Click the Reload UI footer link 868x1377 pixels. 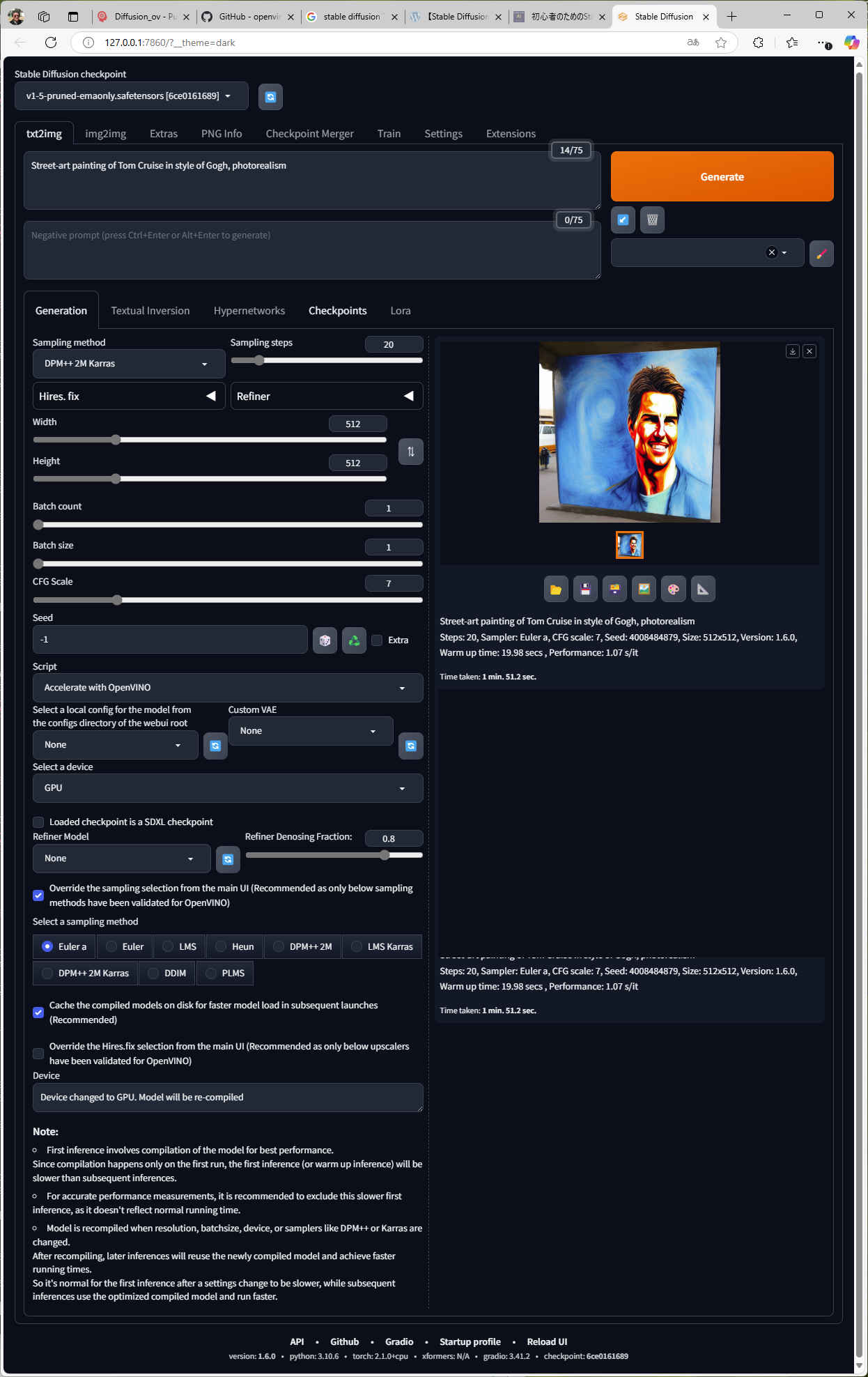[547, 1341]
